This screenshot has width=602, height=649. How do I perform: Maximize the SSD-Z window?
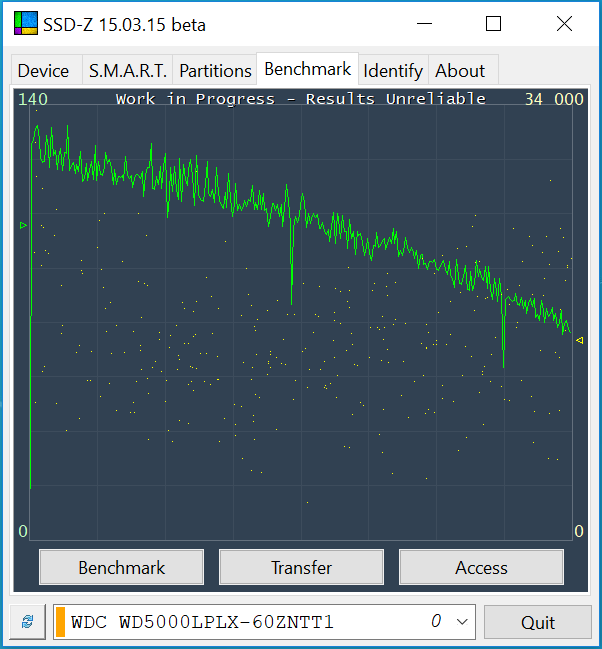493,24
